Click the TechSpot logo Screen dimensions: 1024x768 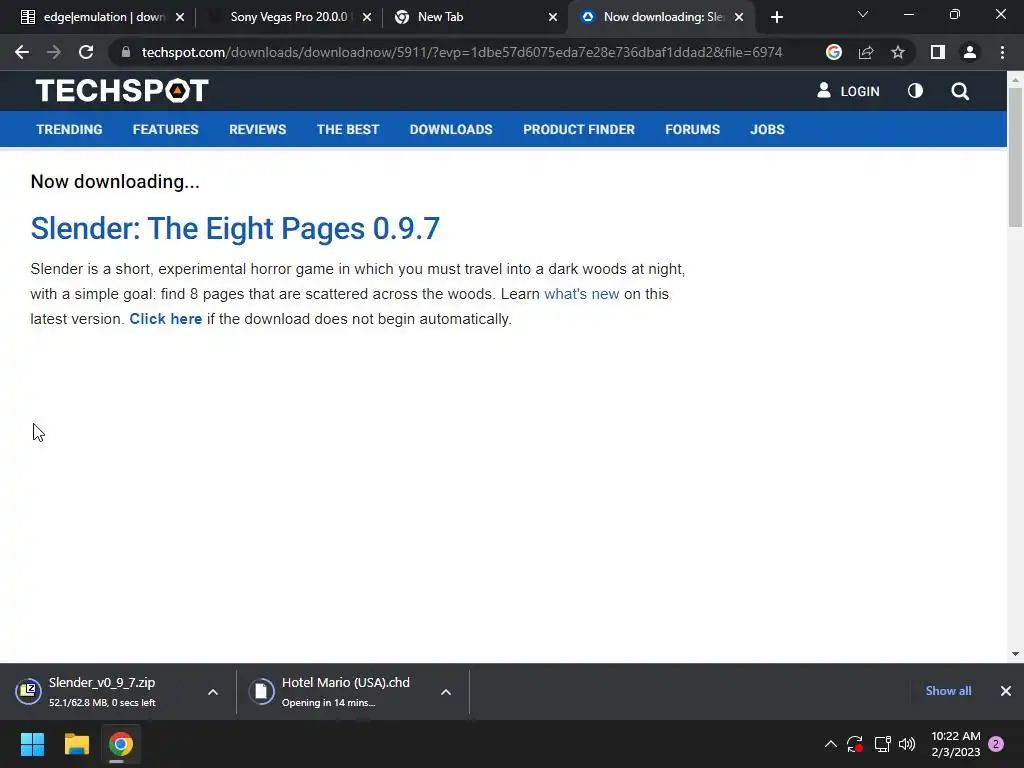[x=122, y=91]
